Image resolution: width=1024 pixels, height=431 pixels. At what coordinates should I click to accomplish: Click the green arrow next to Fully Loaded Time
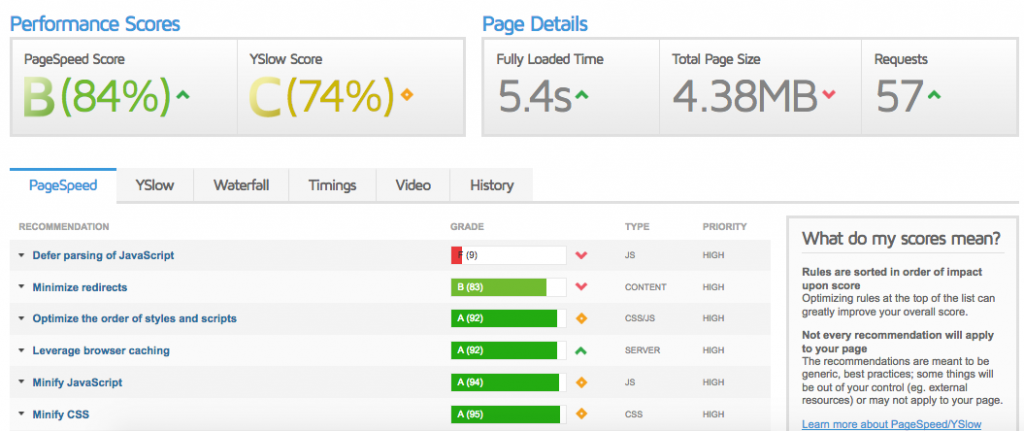coord(582,96)
